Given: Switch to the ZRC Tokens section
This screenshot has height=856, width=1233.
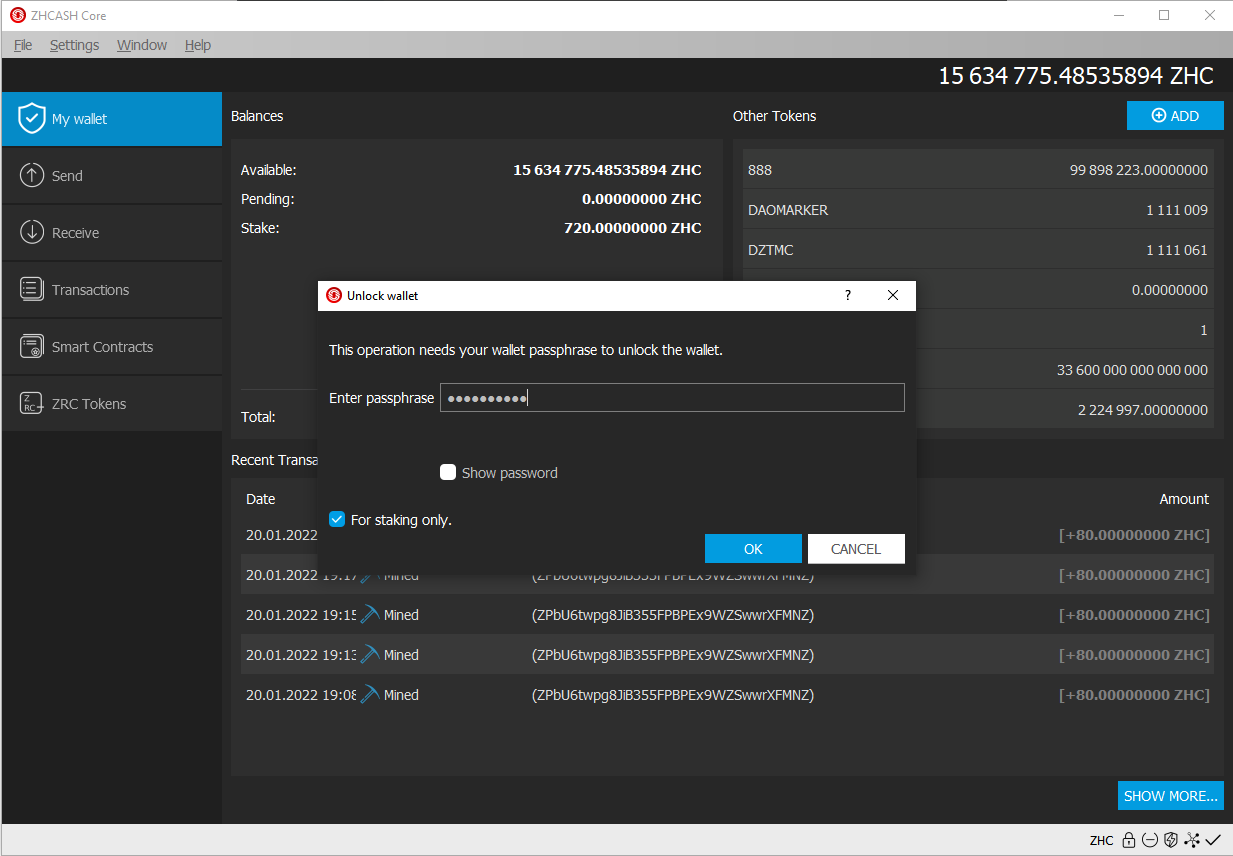Looking at the screenshot, I should pyautogui.click(x=111, y=404).
